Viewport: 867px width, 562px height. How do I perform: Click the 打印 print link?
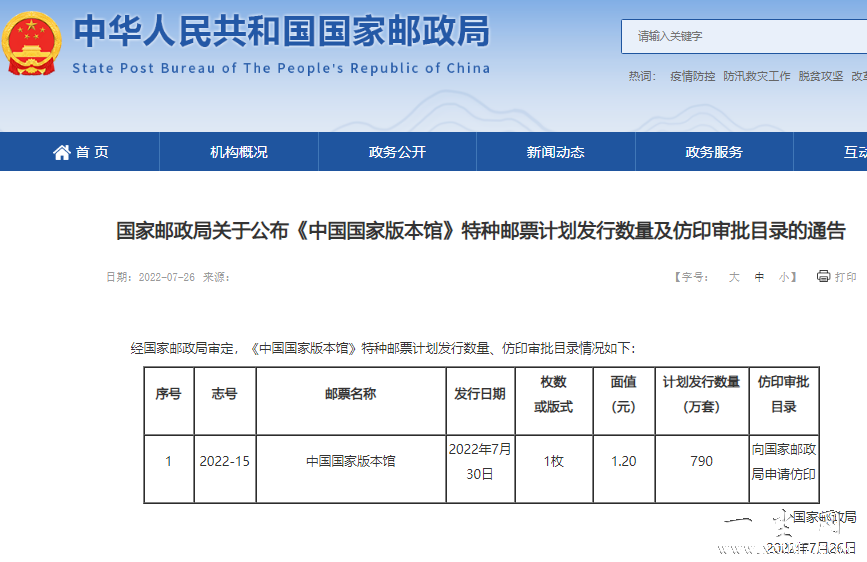(x=845, y=277)
